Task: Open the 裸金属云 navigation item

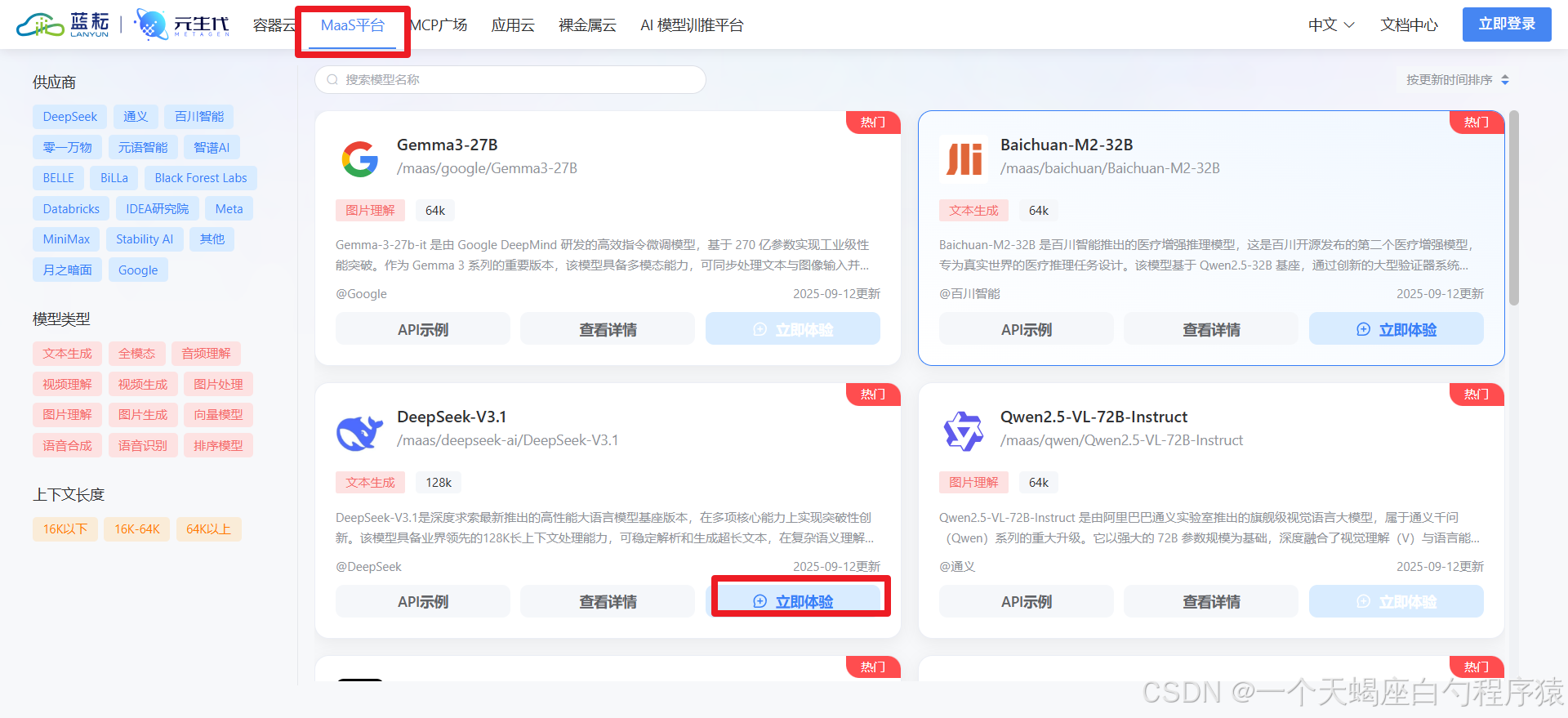Action: coord(587,25)
